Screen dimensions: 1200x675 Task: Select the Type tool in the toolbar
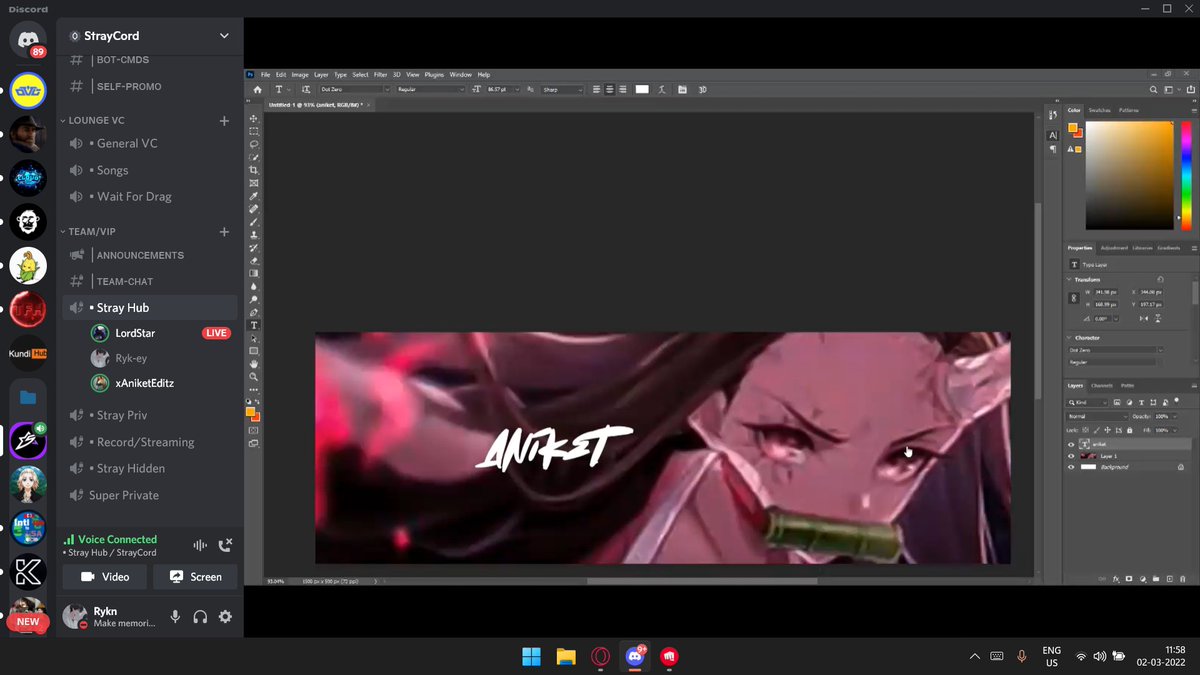coord(254,326)
